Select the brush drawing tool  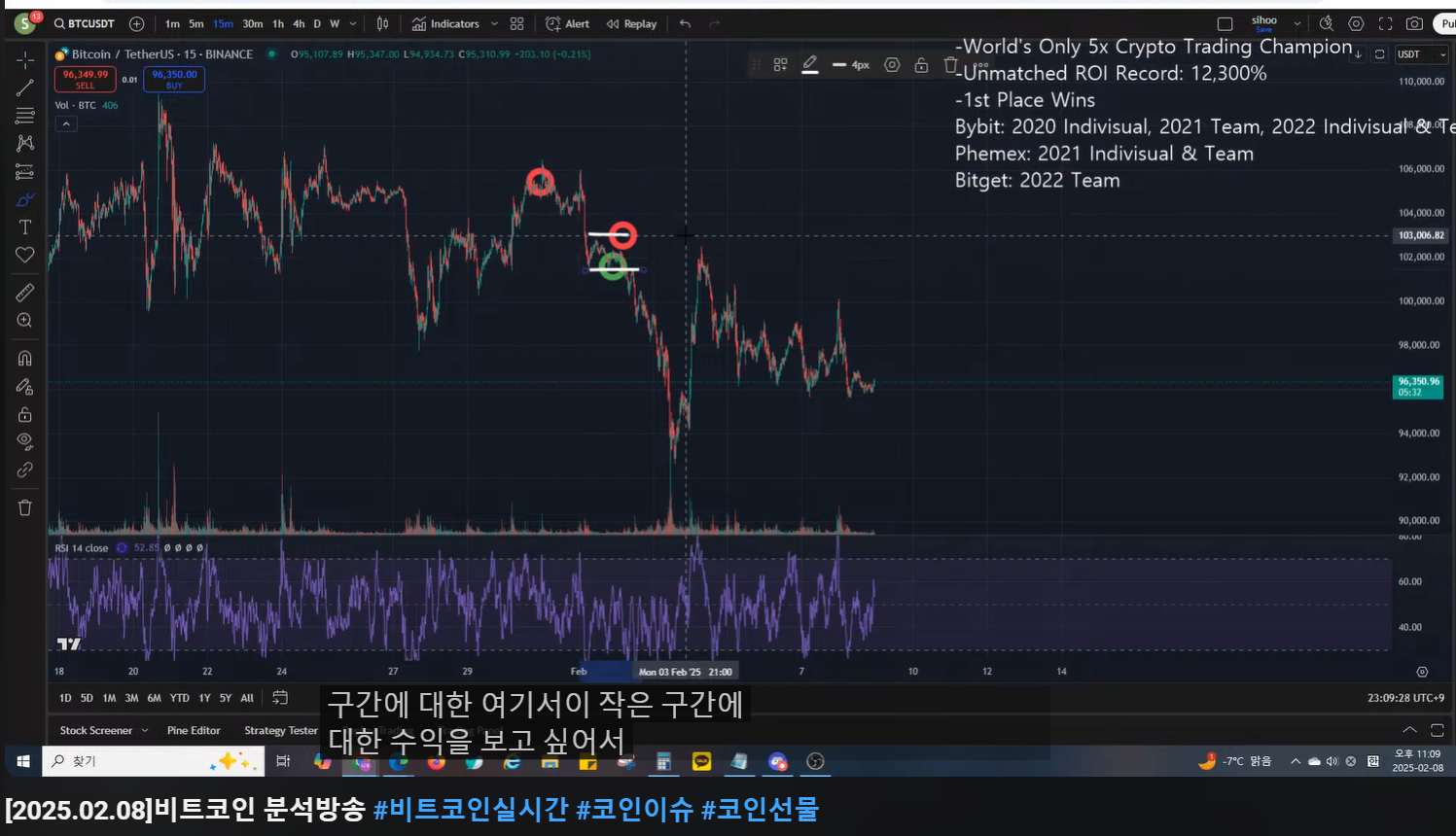tap(25, 200)
